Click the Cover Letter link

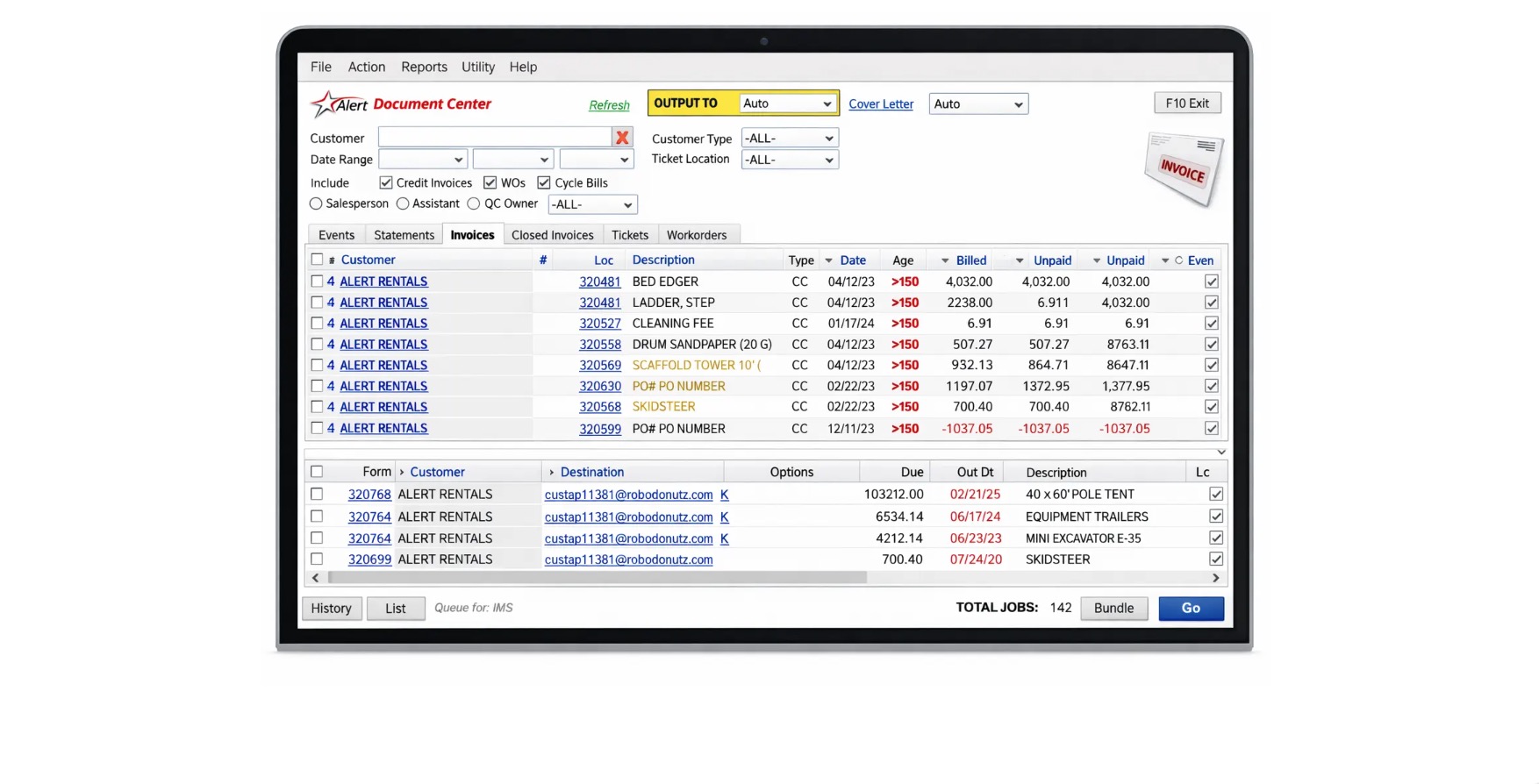coord(881,103)
